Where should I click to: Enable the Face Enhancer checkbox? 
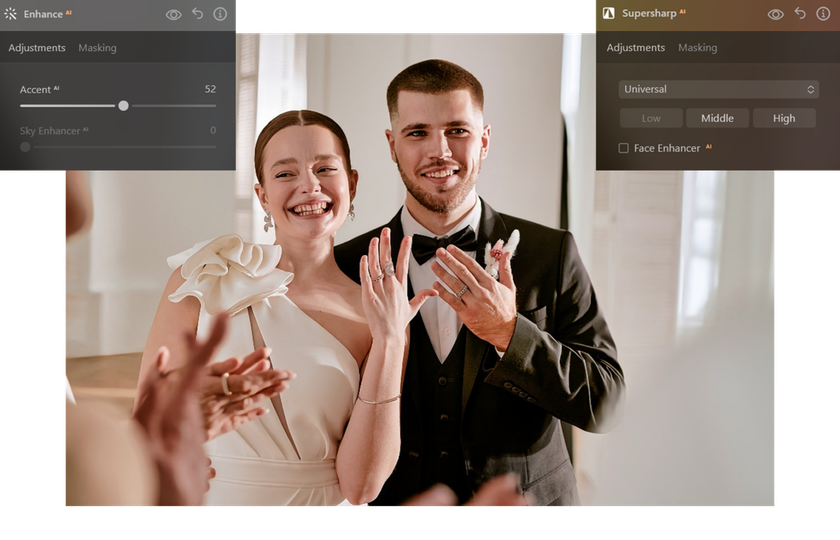tap(624, 148)
